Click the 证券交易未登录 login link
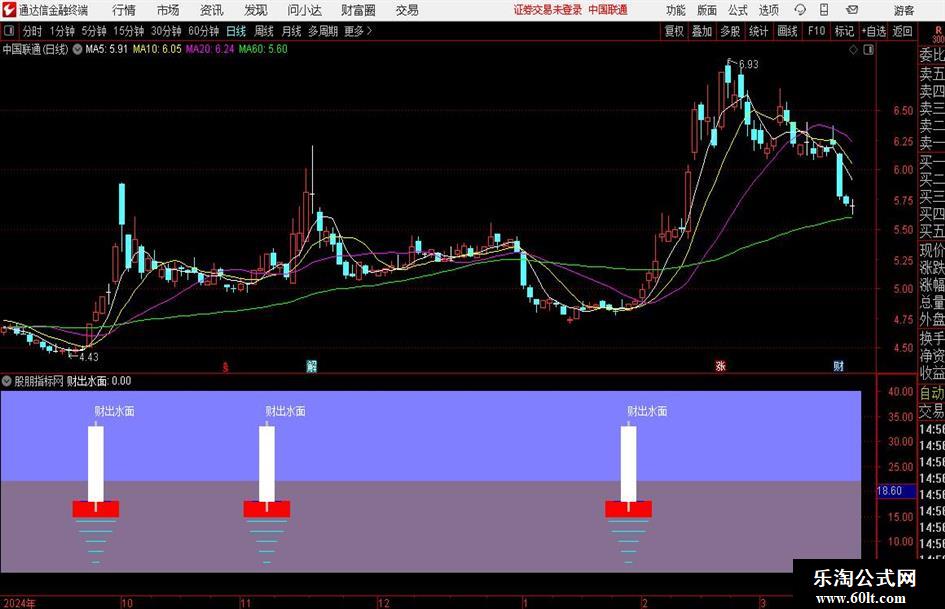 pyautogui.click(x=548, y=10)
